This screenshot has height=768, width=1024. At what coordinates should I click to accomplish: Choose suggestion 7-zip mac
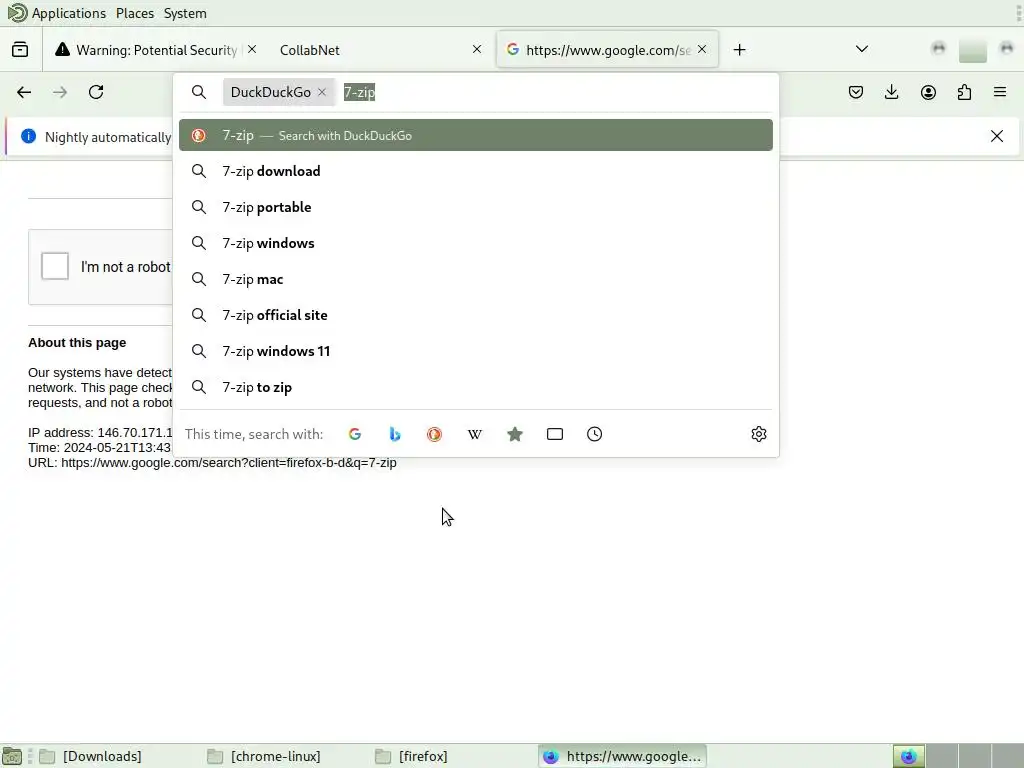(x=475, y=279)
